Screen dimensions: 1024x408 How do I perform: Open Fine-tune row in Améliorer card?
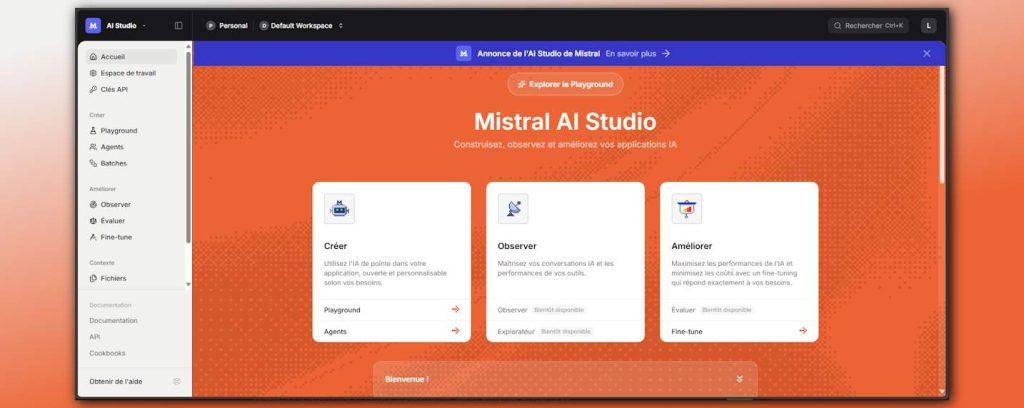pyautogui.click(x=739, y=332)
